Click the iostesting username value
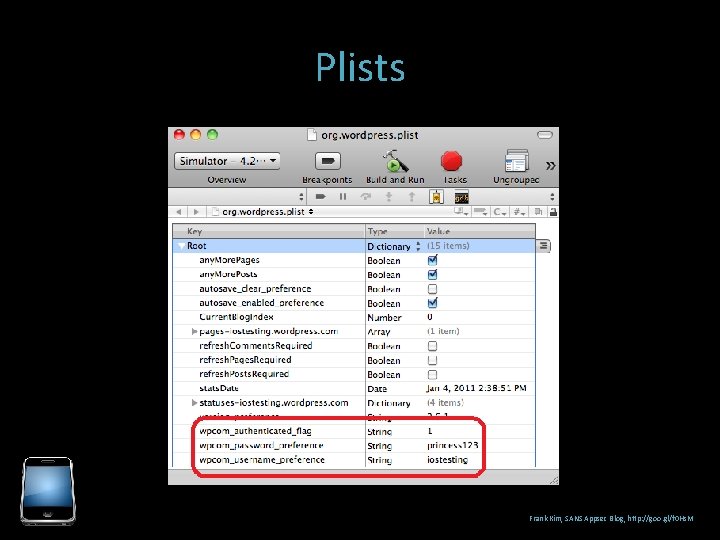 tap(447, 460)
